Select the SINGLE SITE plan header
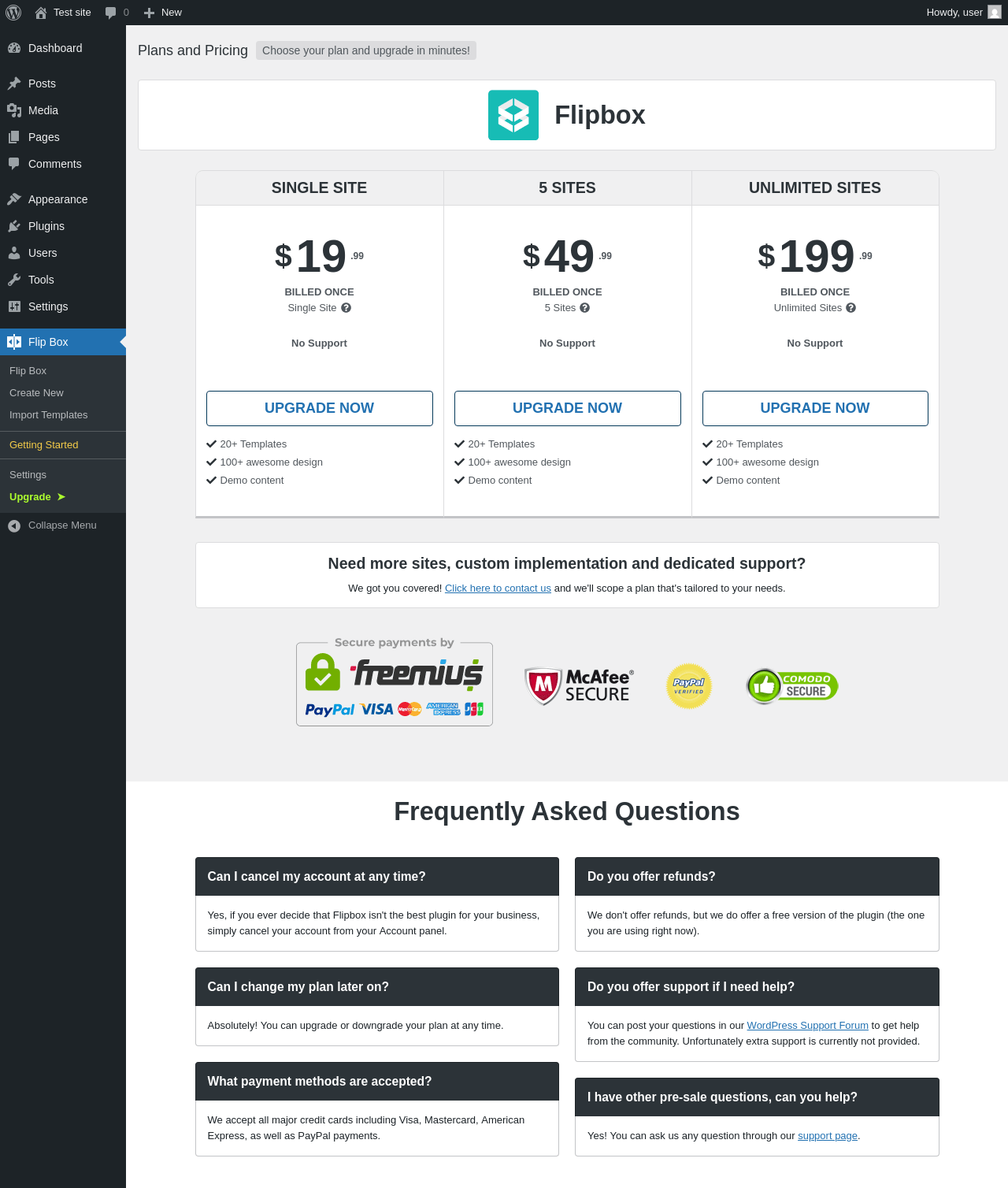The width and height of the screenshot is (1008, 1188). [x=320, y=188]
